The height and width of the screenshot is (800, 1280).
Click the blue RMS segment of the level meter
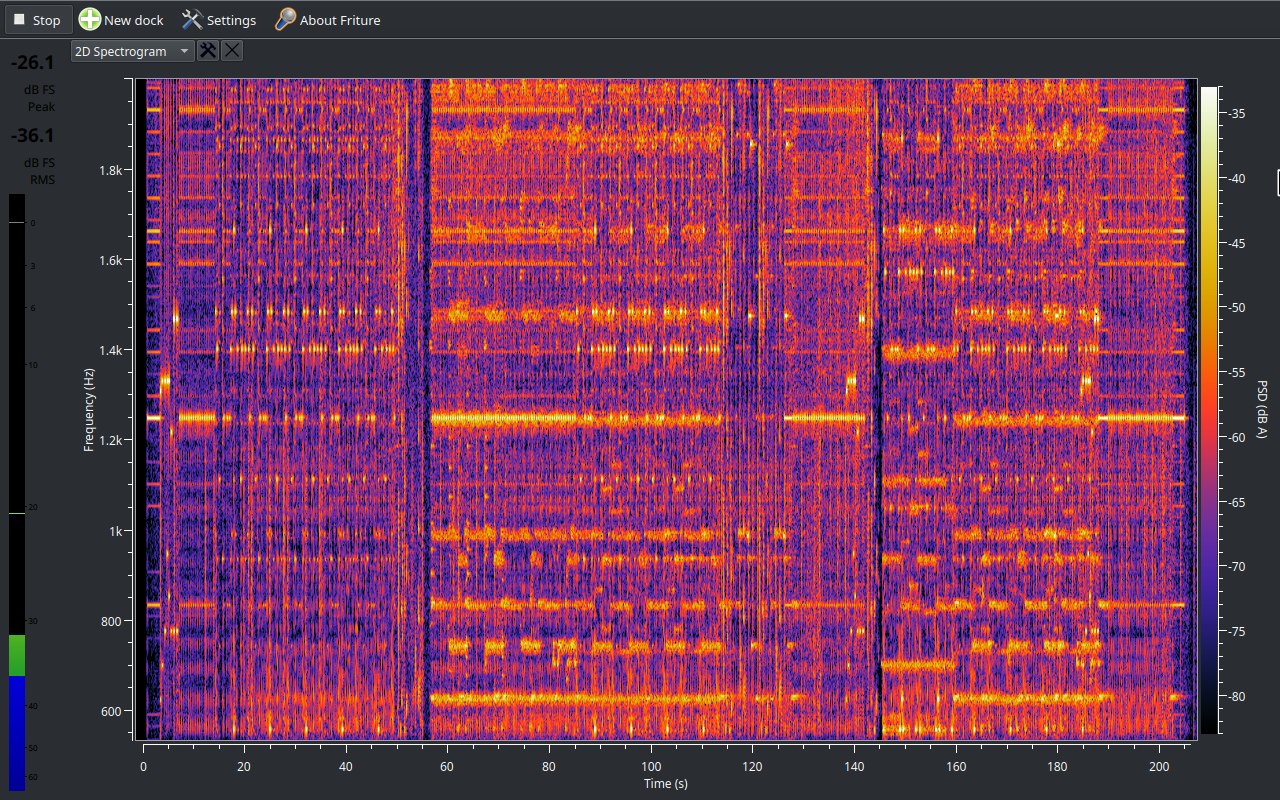pos(17,730)
